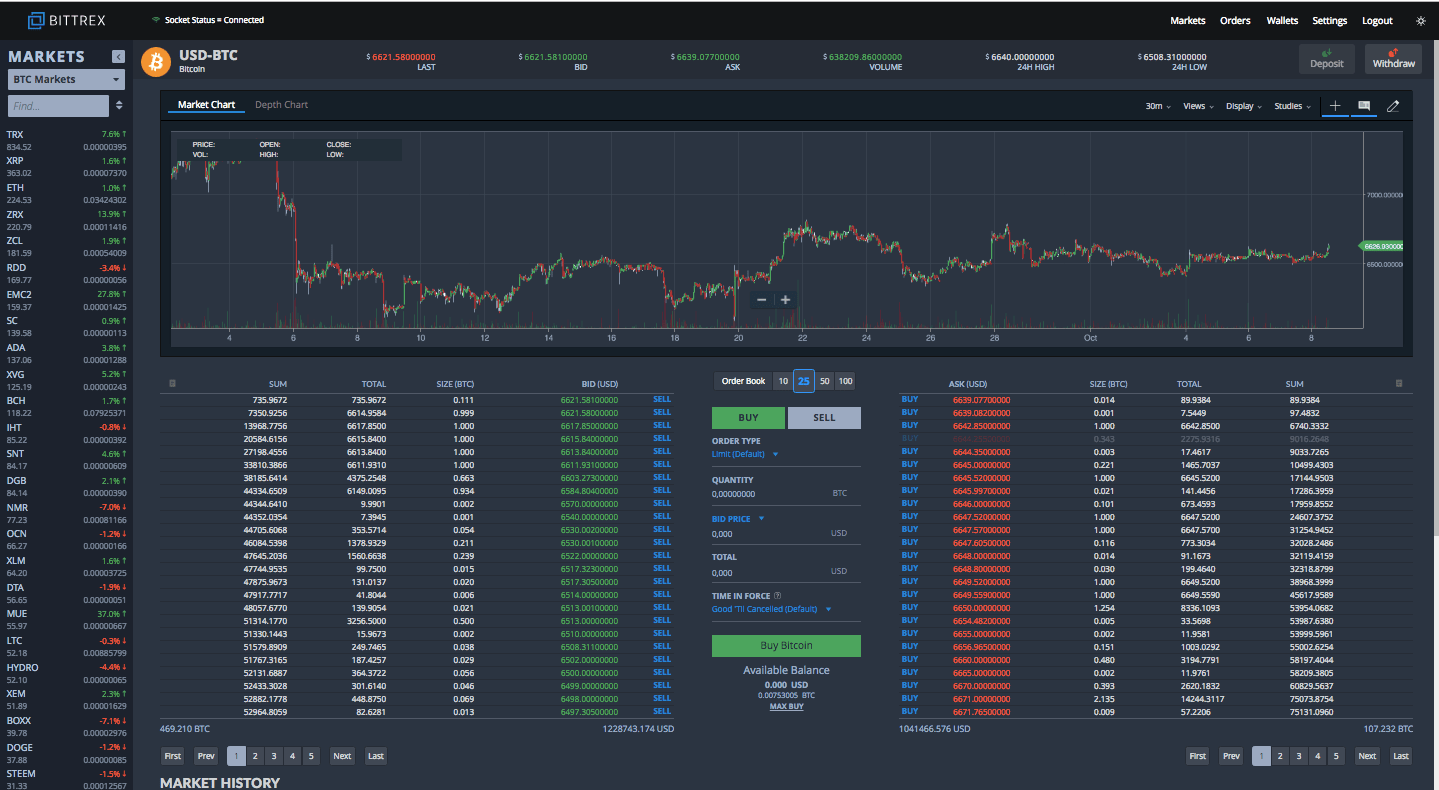Click the sort arrows beside the Find box
This screenshot has width=1439, height=790.
[x=118, y=105]
